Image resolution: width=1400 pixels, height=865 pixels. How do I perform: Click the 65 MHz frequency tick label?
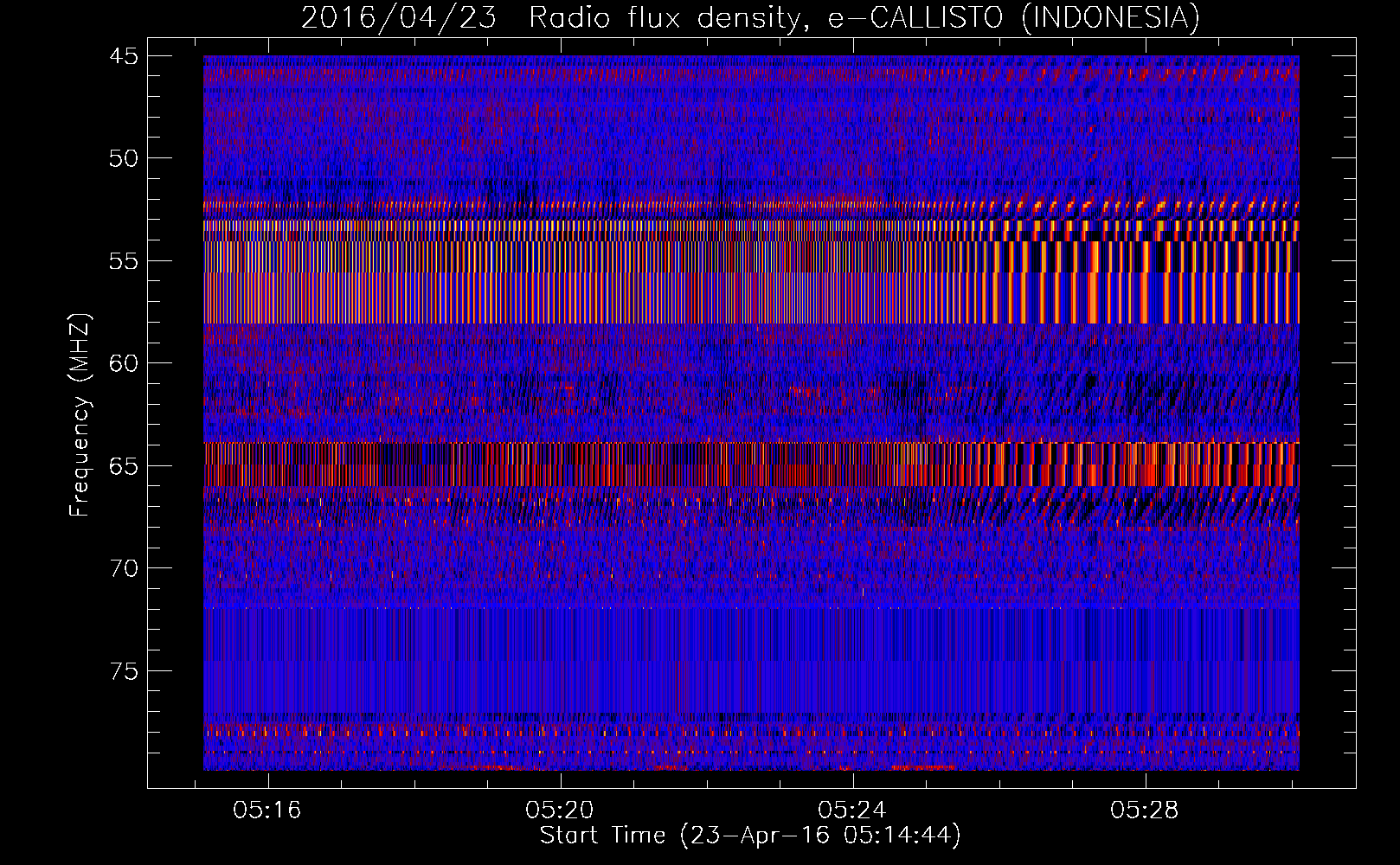pyautogui.click(x=124, y=466)
